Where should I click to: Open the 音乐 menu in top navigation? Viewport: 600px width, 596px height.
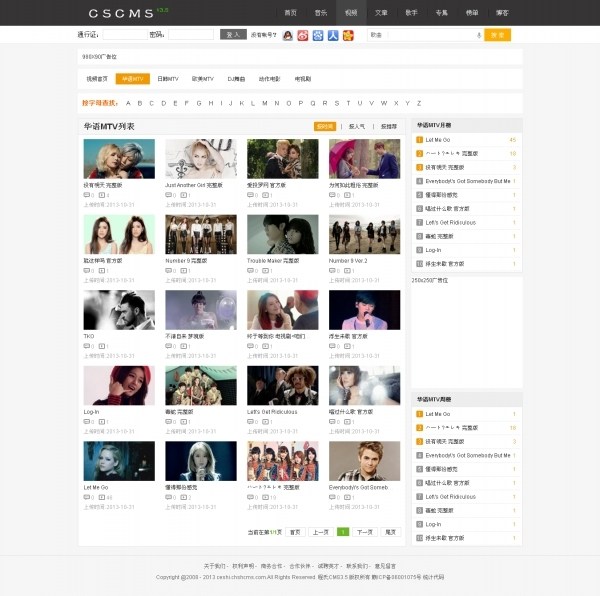(320, 13)
